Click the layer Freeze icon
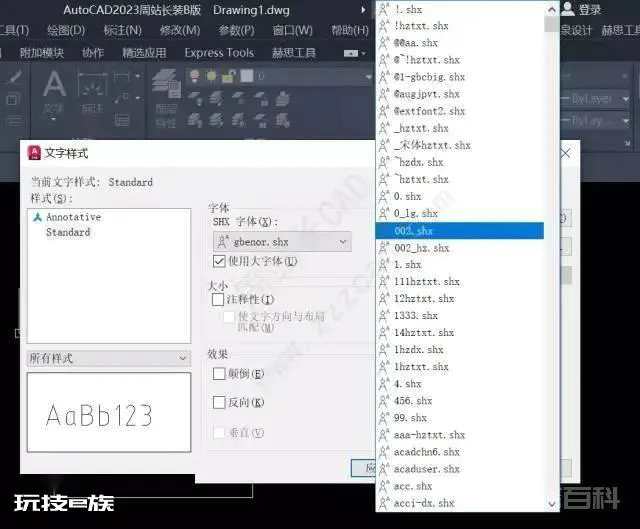Screen dimensions: 640x529 click(238, 98)
